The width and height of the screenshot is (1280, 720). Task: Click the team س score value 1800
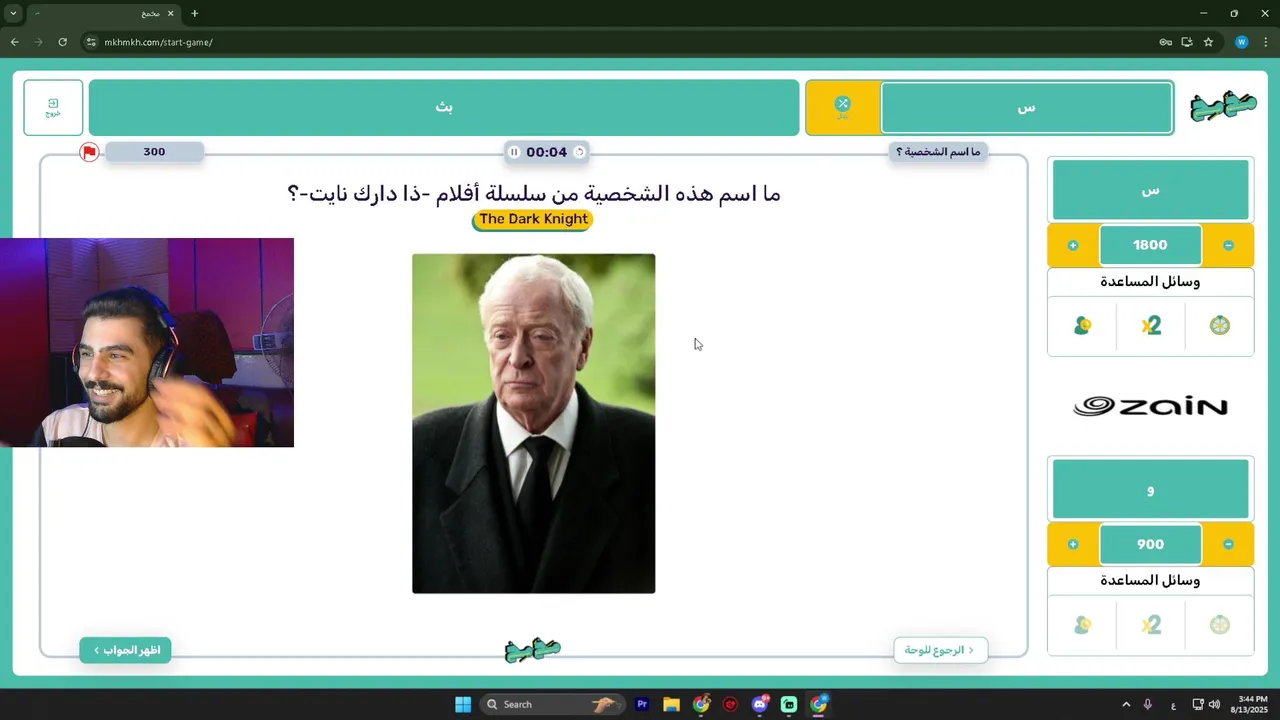1150,245
